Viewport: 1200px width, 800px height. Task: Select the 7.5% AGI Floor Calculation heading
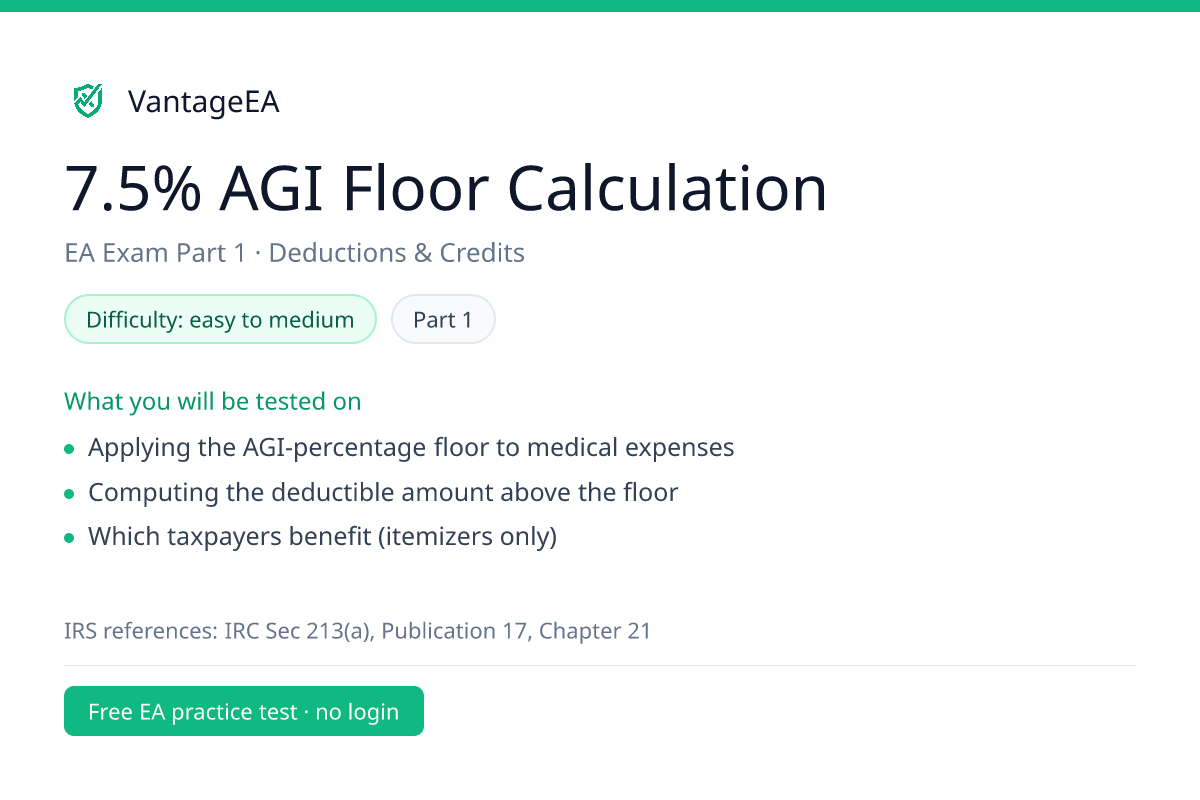[x=446, y=188]
